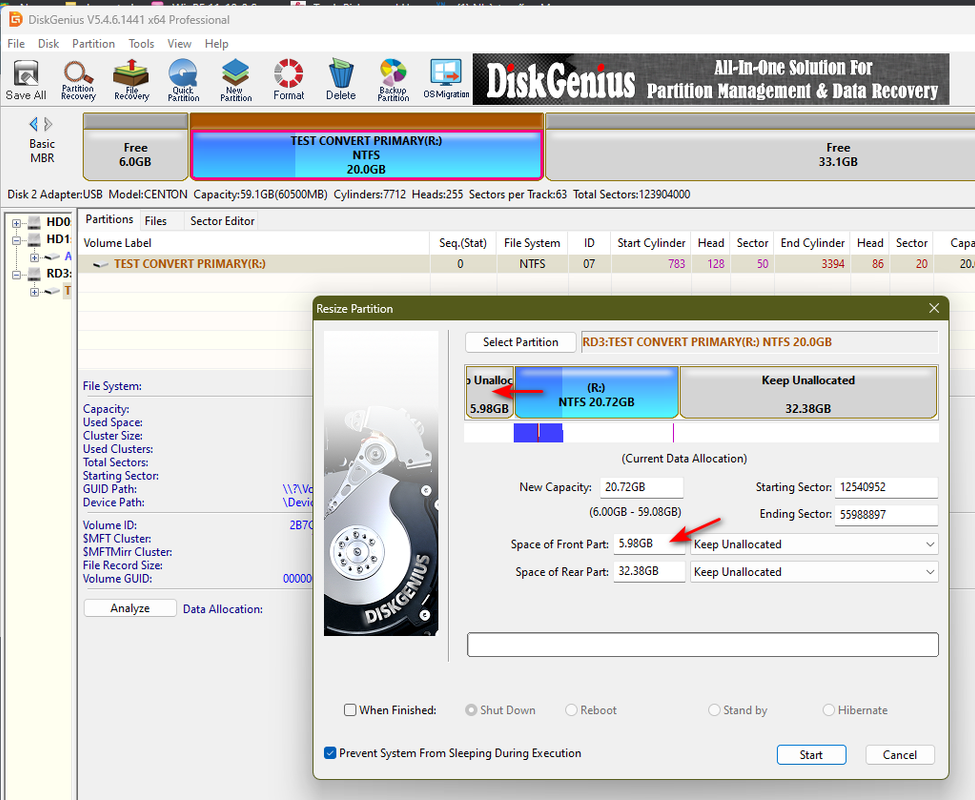Viewport: 975px width, 800px height.
Task: Select the Stand by radio button
Action: [714, 710]
